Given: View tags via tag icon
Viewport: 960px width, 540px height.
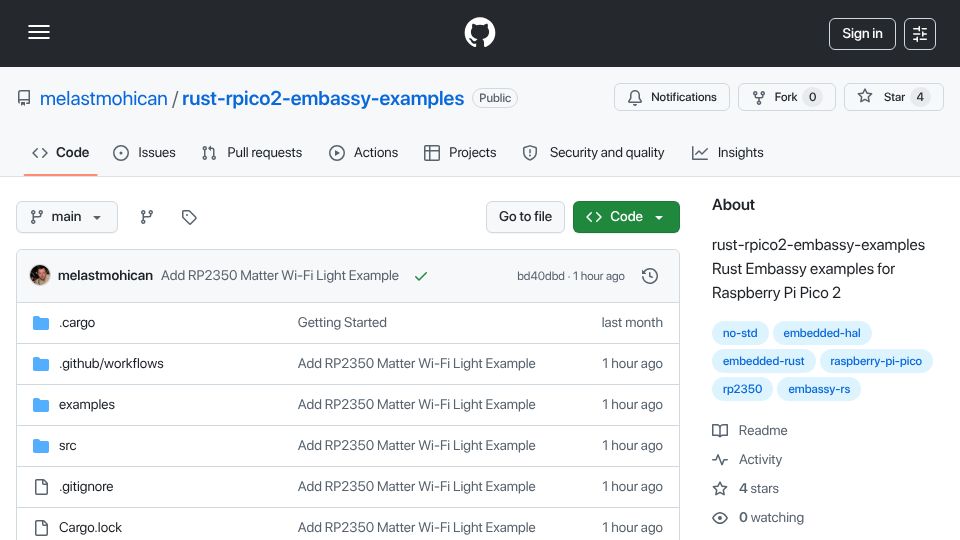Looking at the screenshot, I should 189,217.
